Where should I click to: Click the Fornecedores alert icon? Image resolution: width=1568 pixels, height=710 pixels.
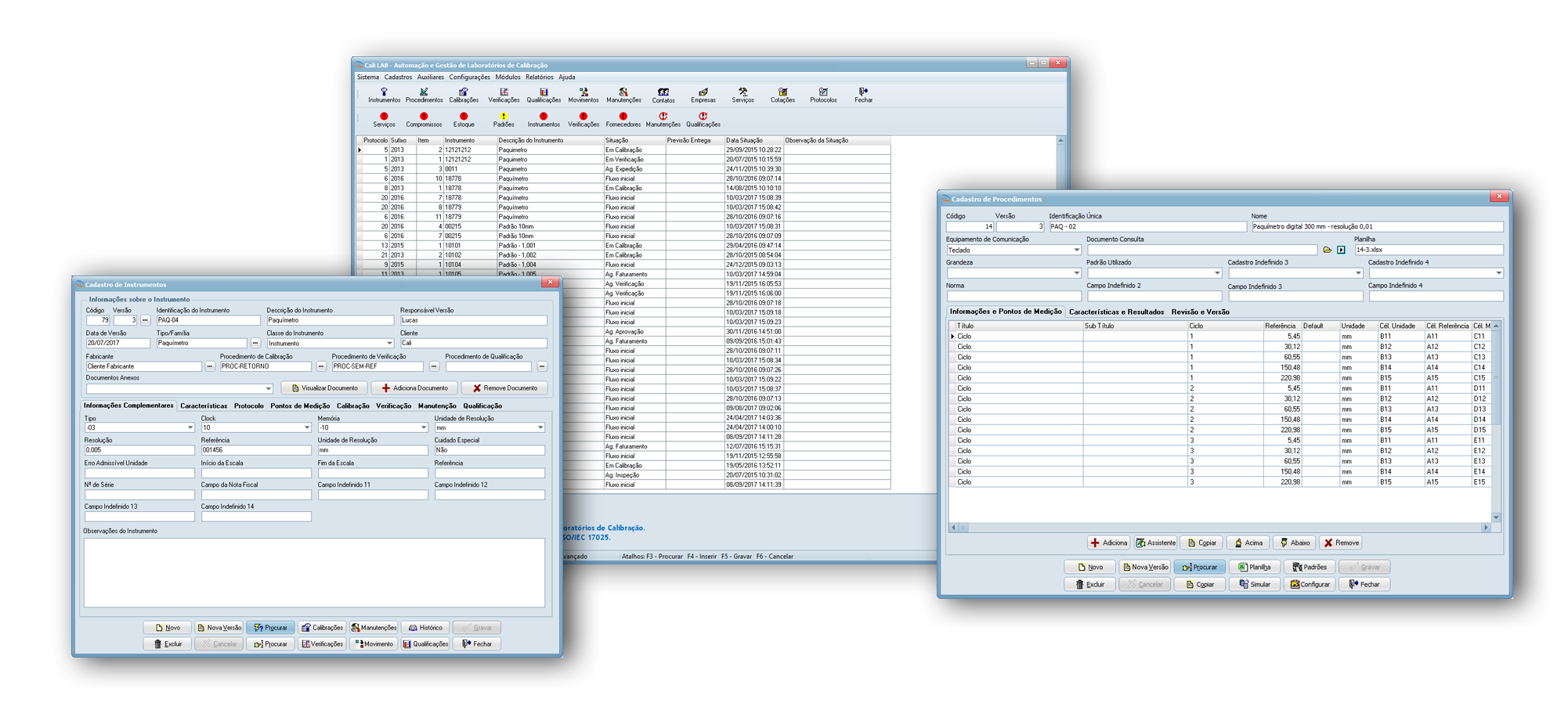pyautogui.click(x=623, y=119)
